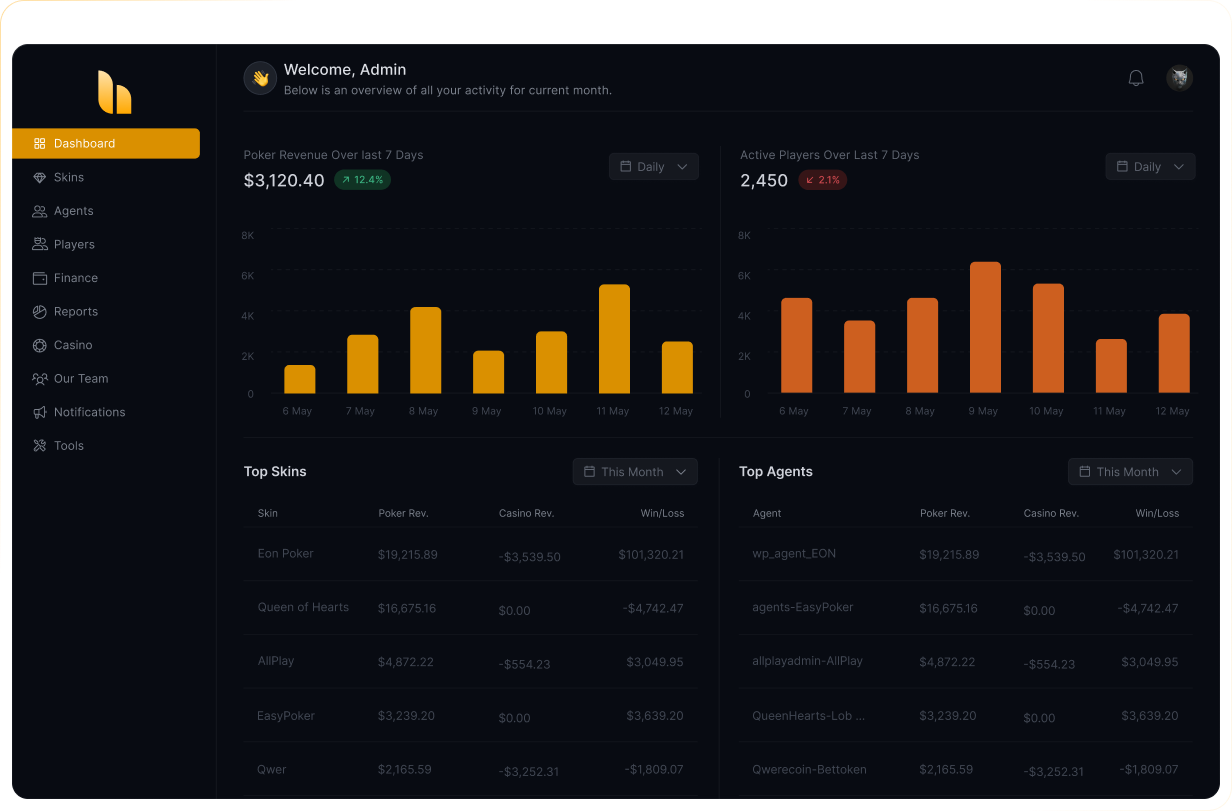1232x811 pixels.
Task: Click the Skins diamond icon
Action: click(x=40, y=178)
